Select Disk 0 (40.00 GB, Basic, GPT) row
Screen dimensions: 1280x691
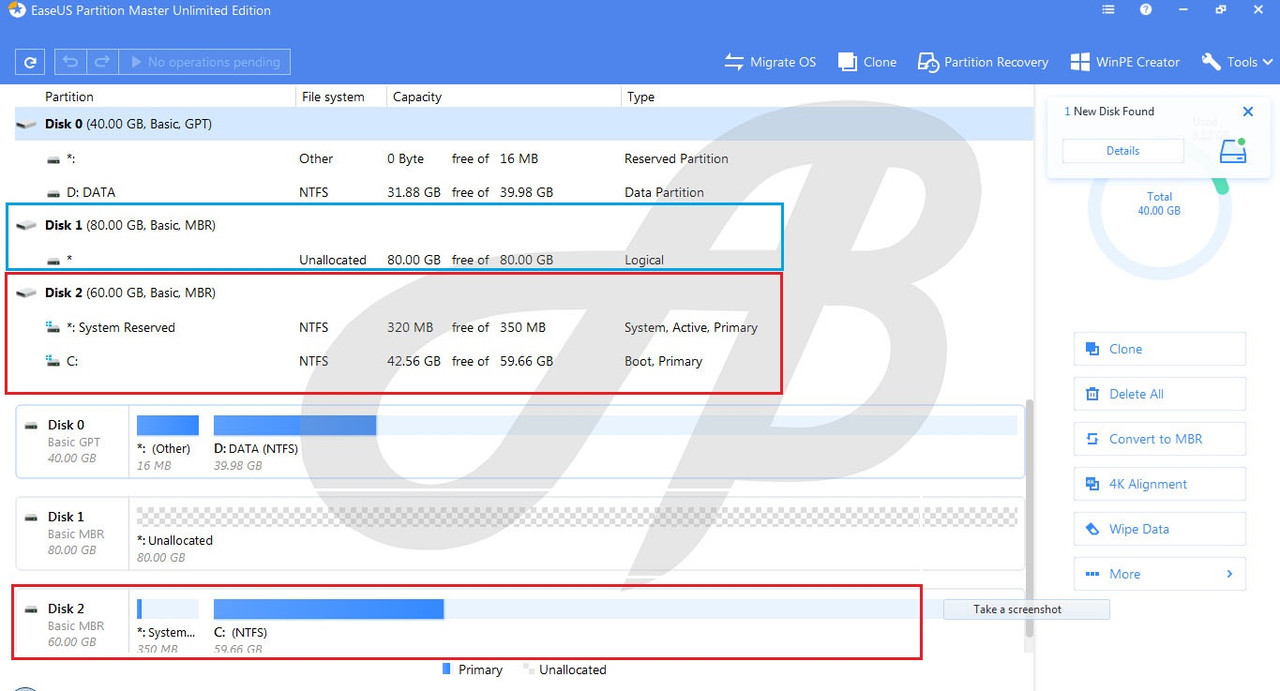[524, 124]
